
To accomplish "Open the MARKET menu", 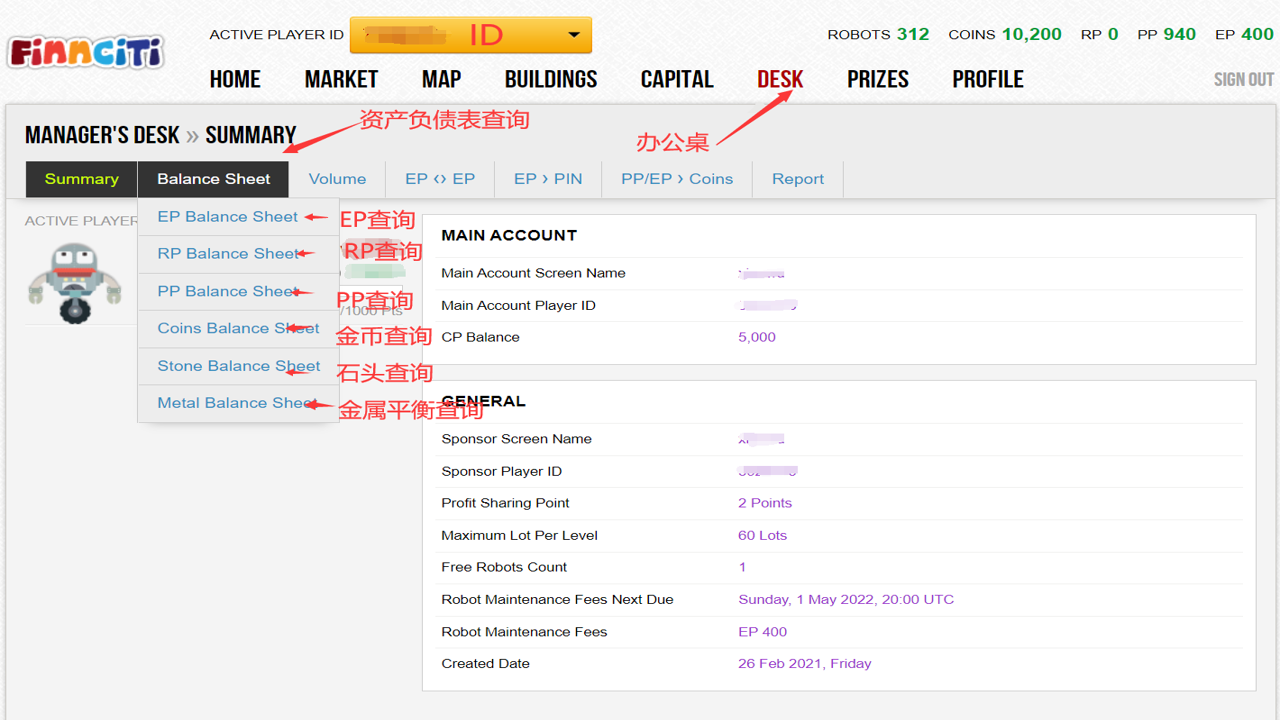I will pyautogui.click(x=341, y=80).
